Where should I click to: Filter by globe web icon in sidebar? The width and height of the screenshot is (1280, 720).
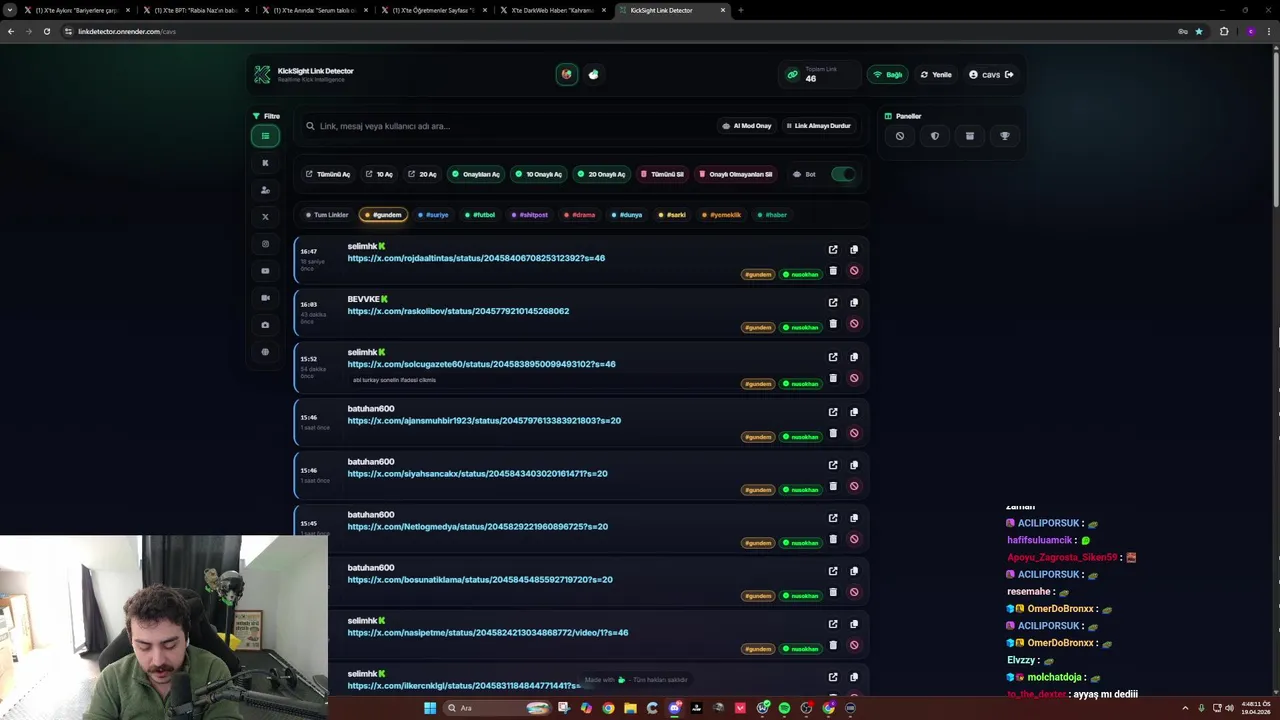[x=265, y=352]
